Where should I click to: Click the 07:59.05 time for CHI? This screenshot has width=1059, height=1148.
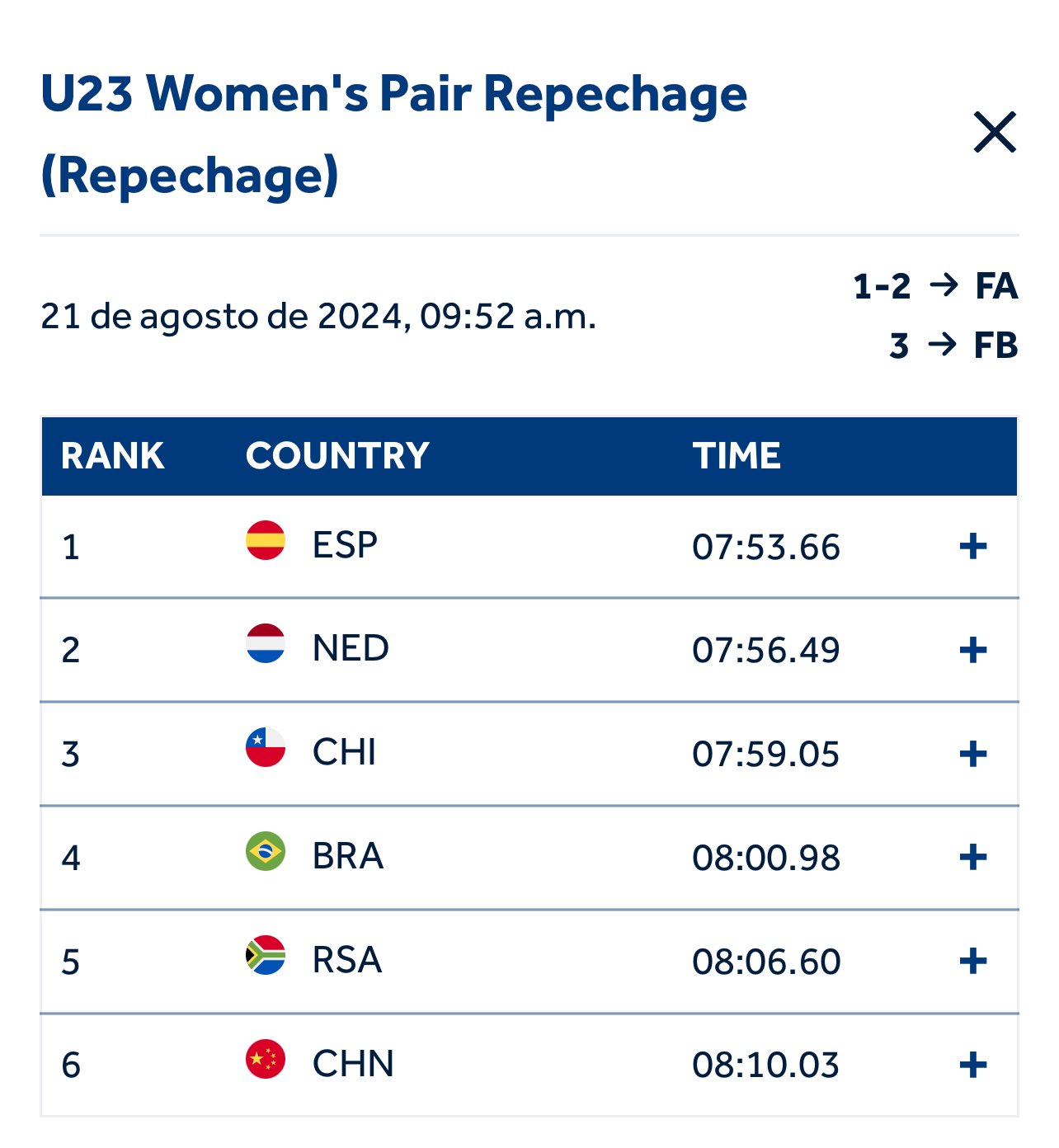tap(765, 755)
